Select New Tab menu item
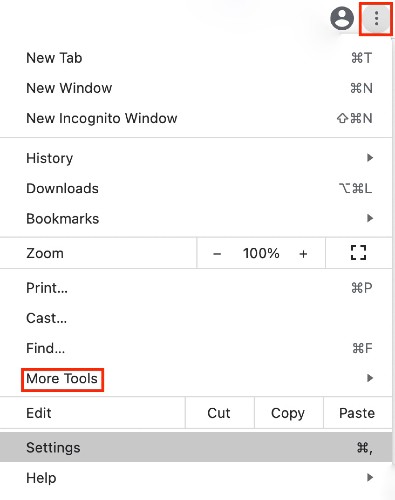The height and width of the screenshot is (500, 395). coord(196,58)
